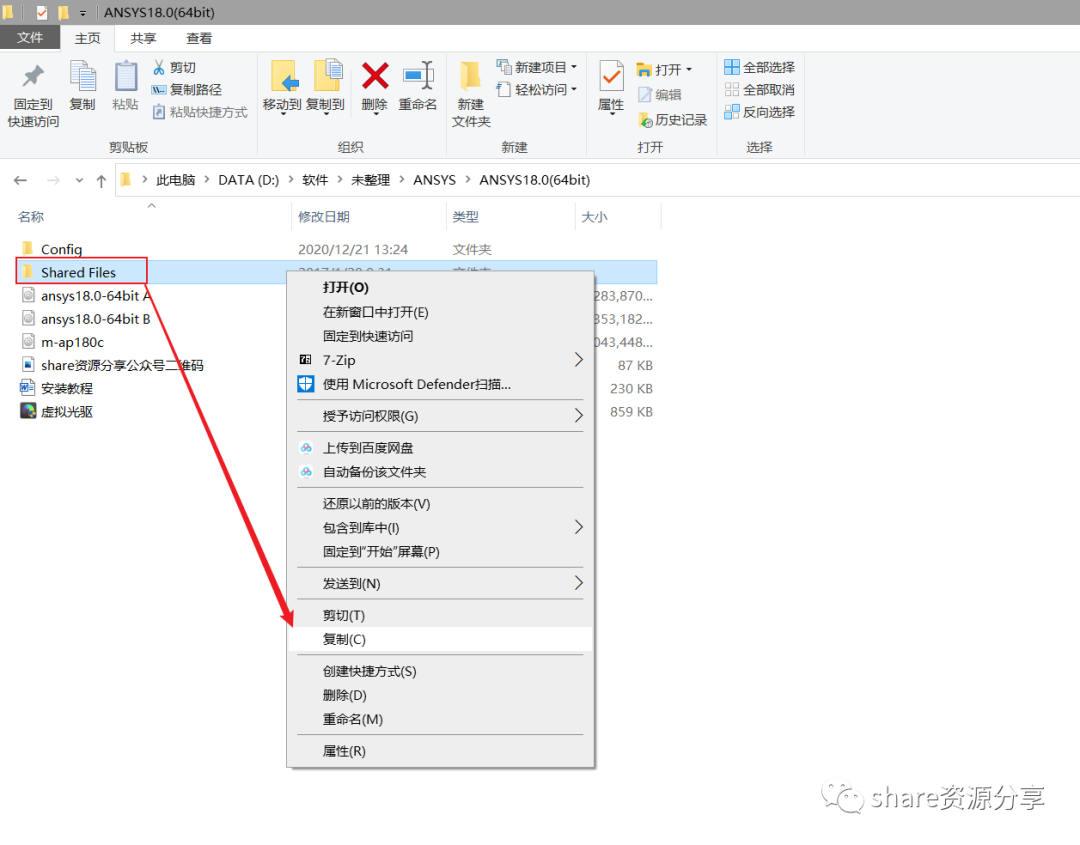The width and height of the screenshot is (1080, 845).
Task: Sort by 类型 column header
Action: (x=466, y=217)
